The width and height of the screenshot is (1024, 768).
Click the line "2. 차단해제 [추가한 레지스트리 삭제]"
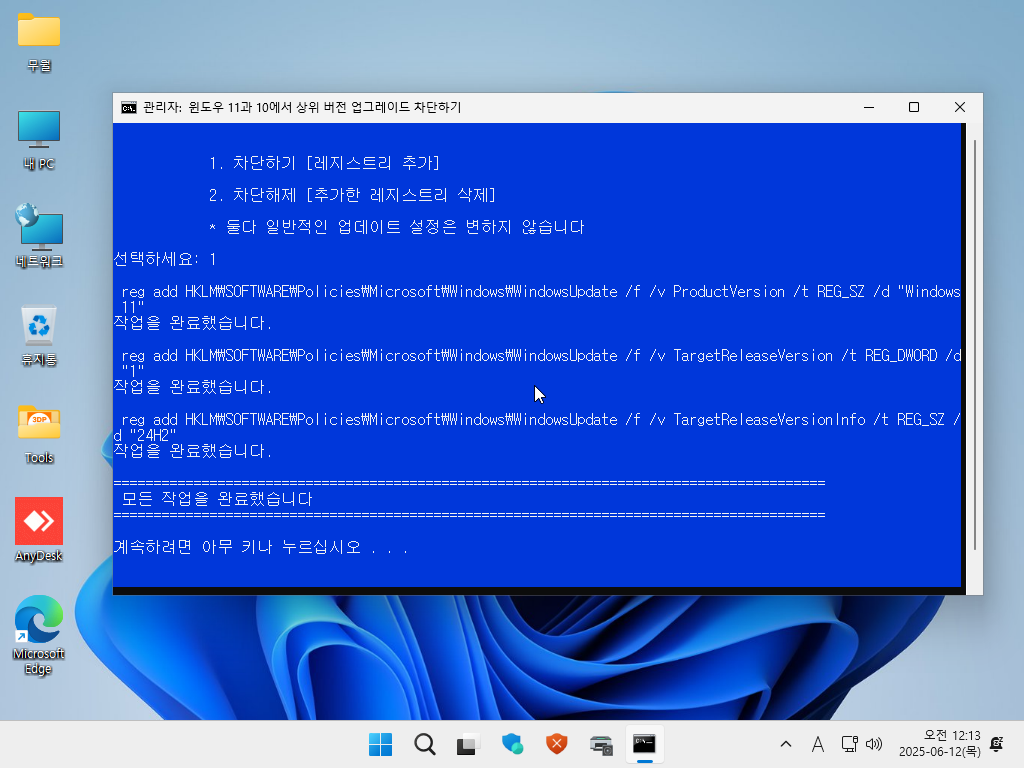pyautogui.click(x=353, y=195)
